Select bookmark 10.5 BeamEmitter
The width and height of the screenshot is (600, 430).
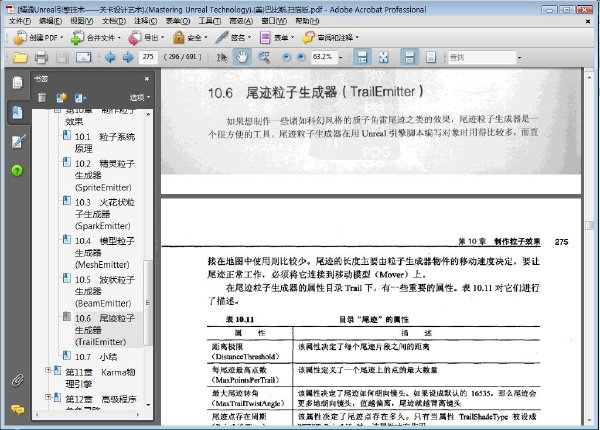(x=99, y=291)
